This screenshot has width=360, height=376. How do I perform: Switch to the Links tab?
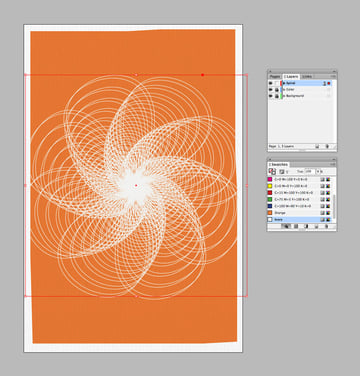[307, 77]
